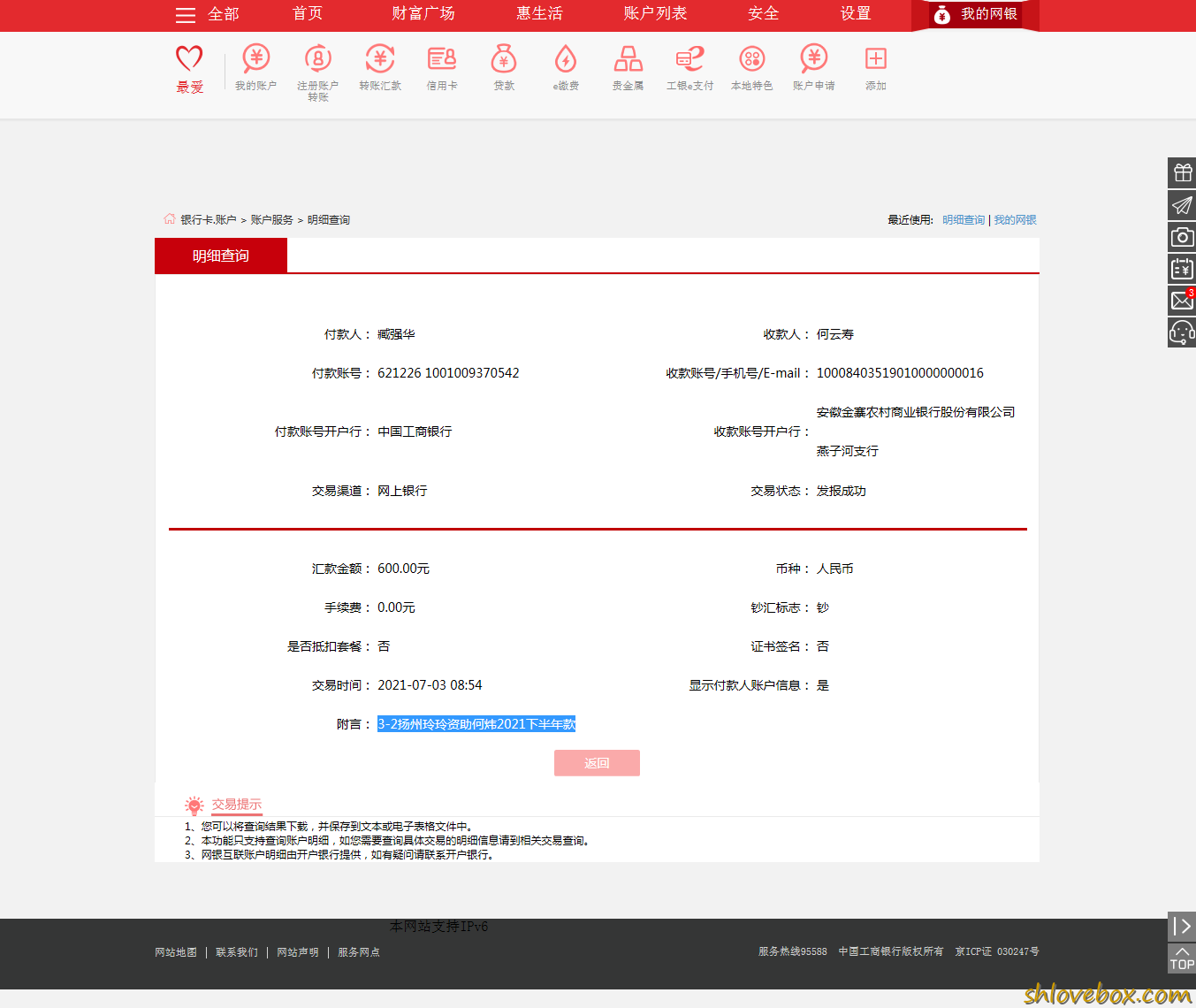The image size is (1196, 1008).
Task: Click currency value 人民币
Action: [x=835, y=569]
